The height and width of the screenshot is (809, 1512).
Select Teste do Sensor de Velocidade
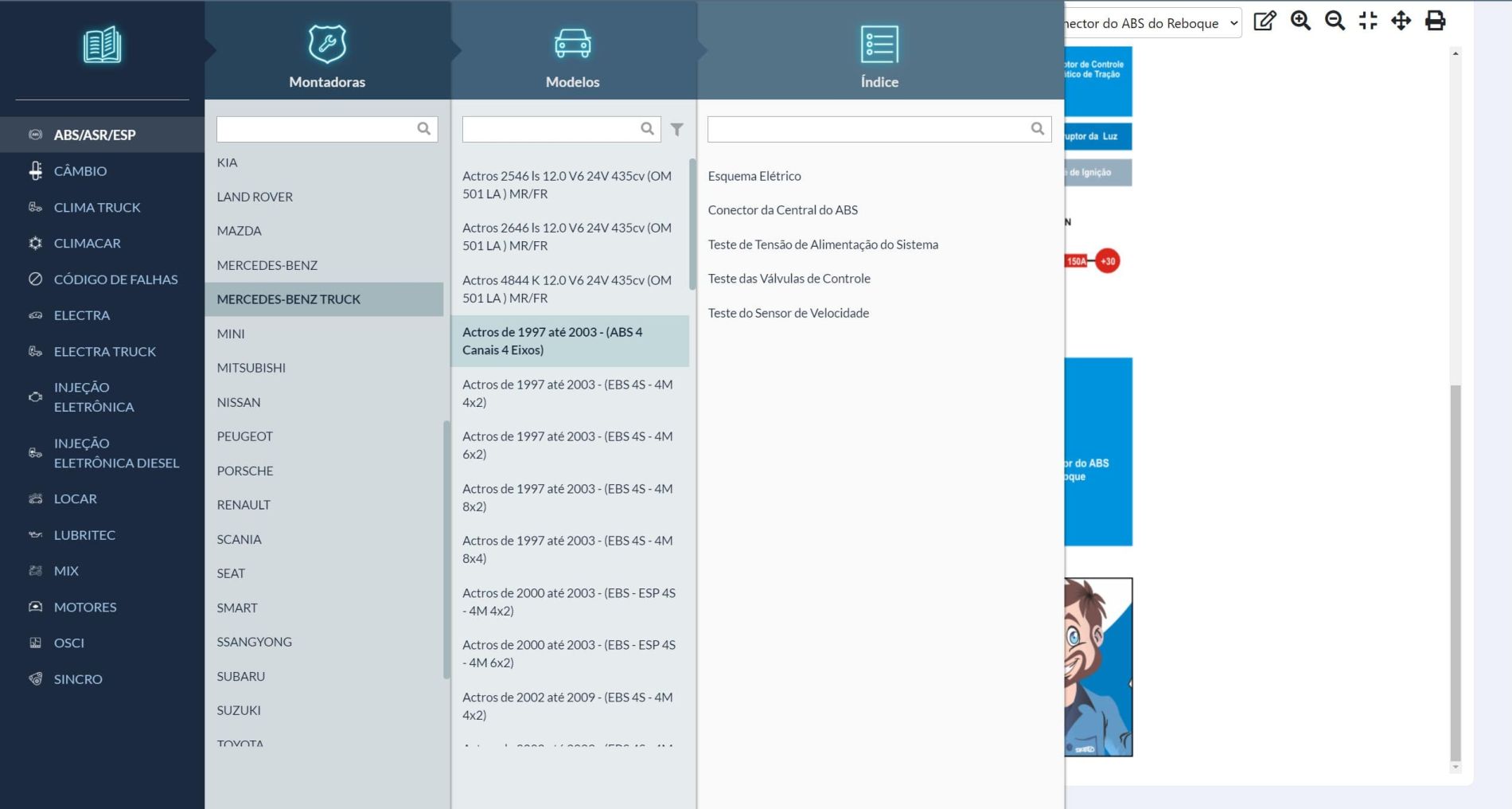click(x=788, y=313)
